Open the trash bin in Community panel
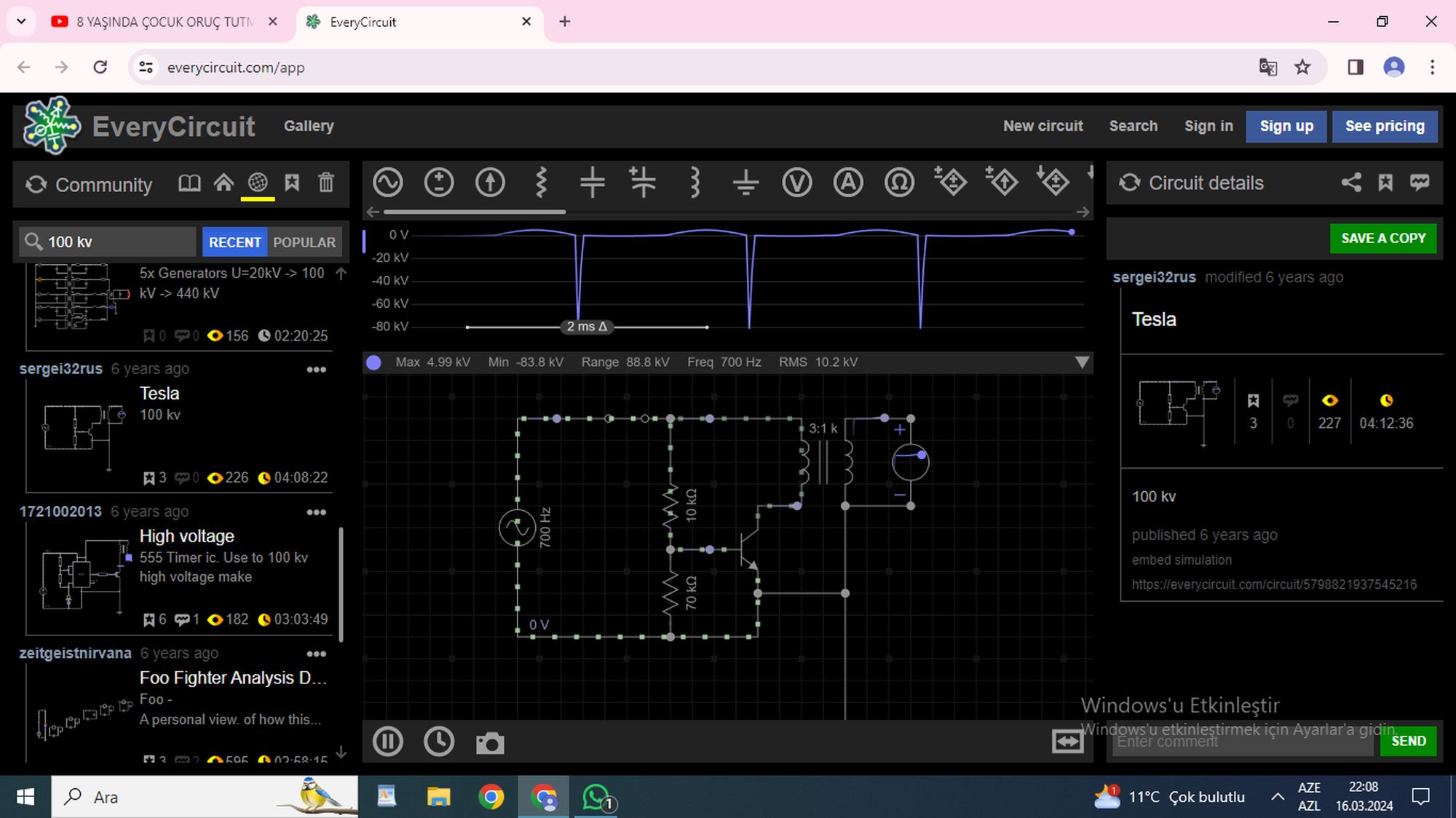Viewport: 1456px width, 818px height. click(326, 183)
